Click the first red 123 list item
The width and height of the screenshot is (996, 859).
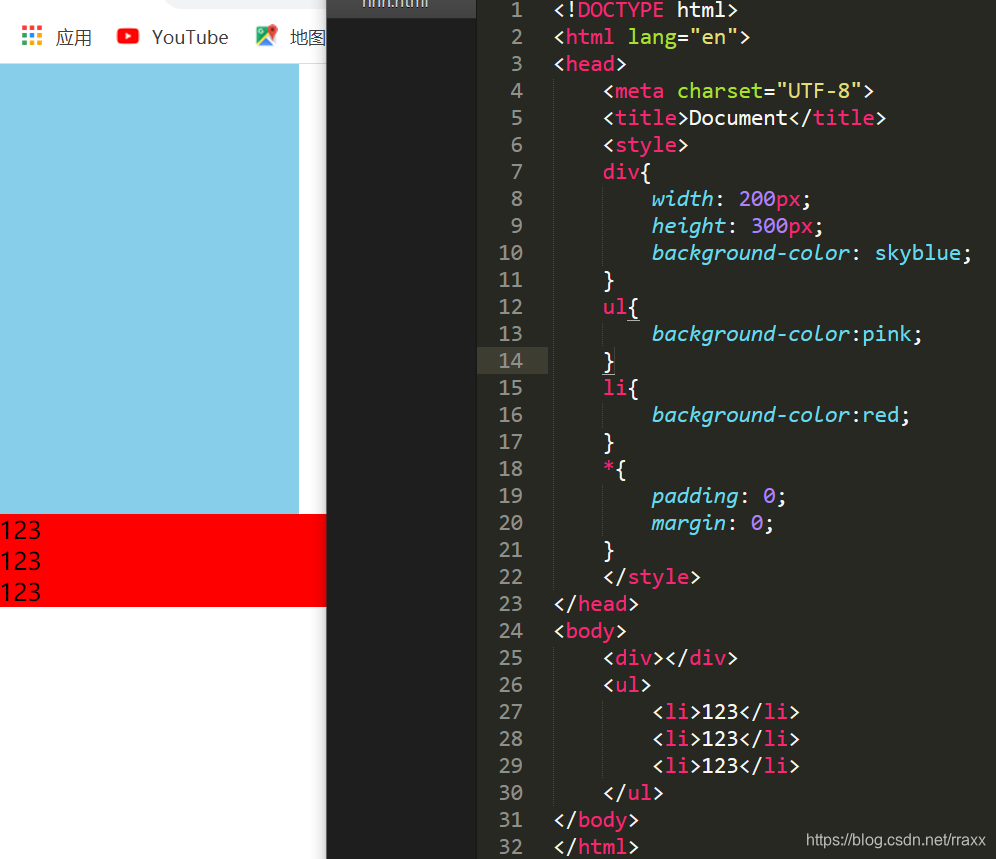(163, 530)
